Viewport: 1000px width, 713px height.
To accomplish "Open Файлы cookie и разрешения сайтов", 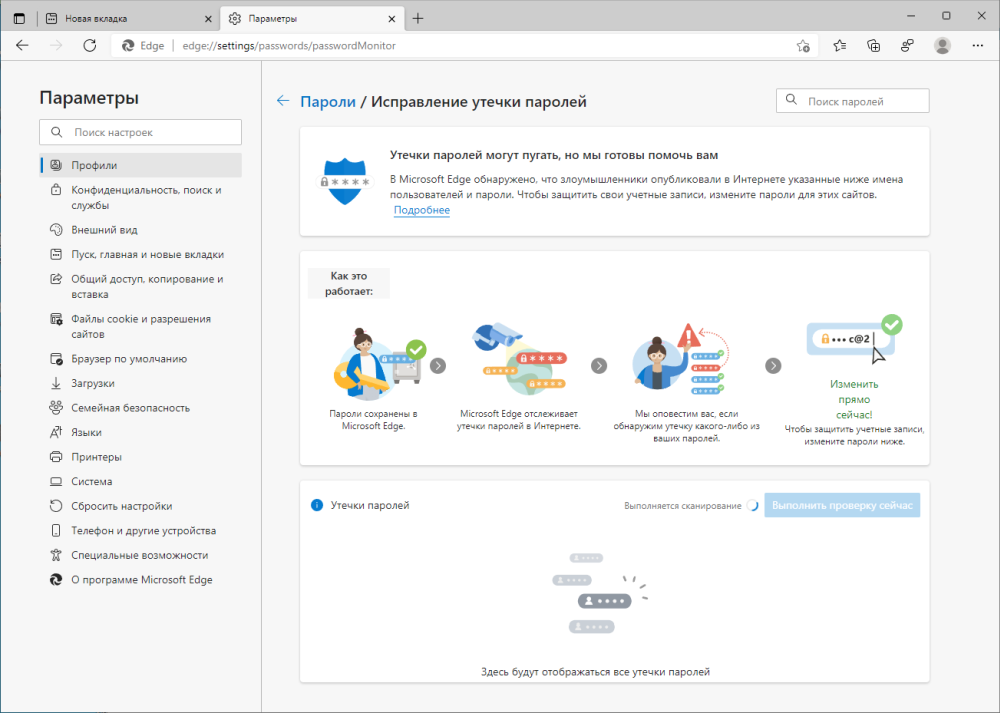I will point(140,327).
